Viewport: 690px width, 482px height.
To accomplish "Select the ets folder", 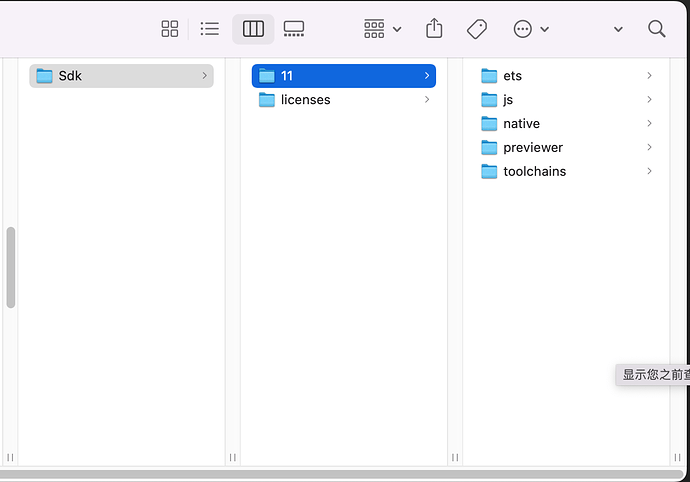I will (566, 76).
